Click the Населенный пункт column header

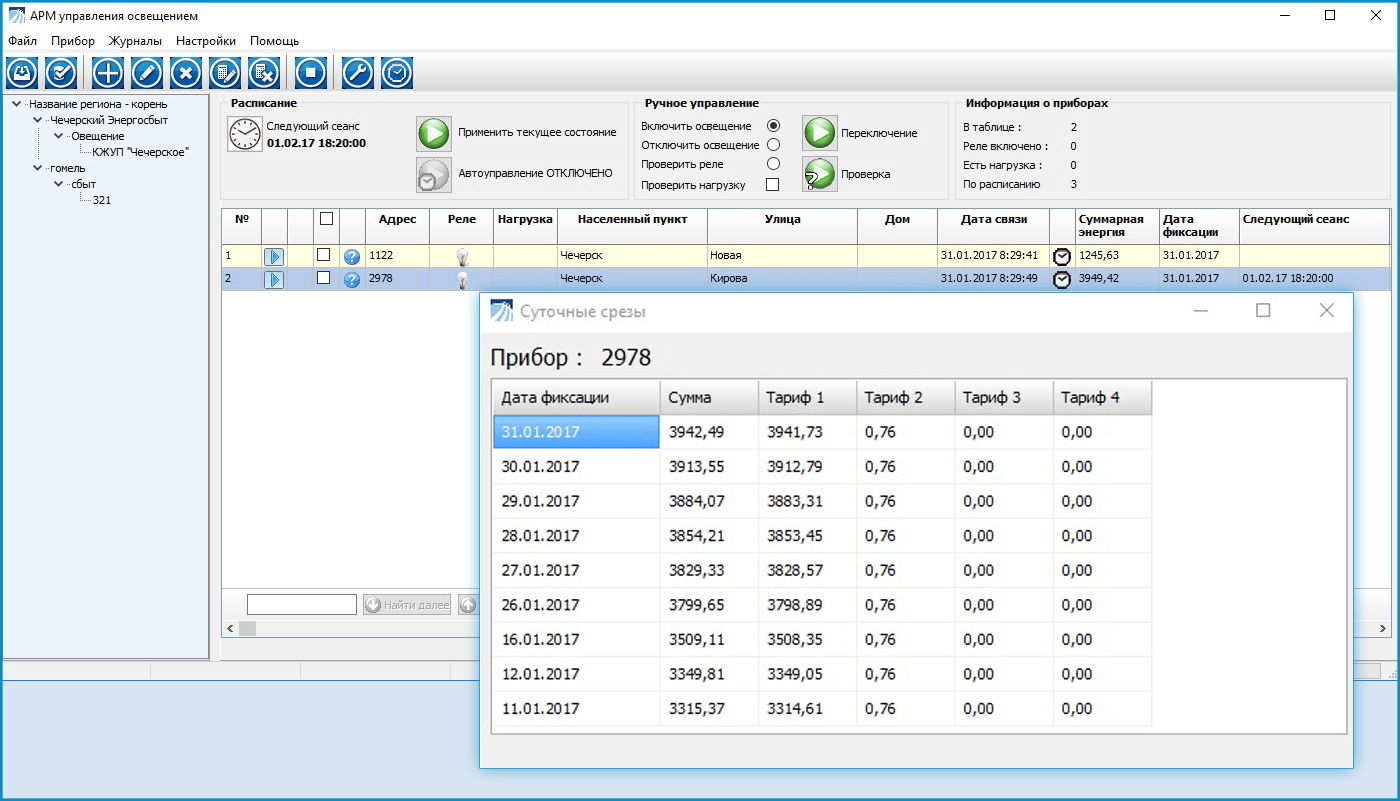pos(632,226)
